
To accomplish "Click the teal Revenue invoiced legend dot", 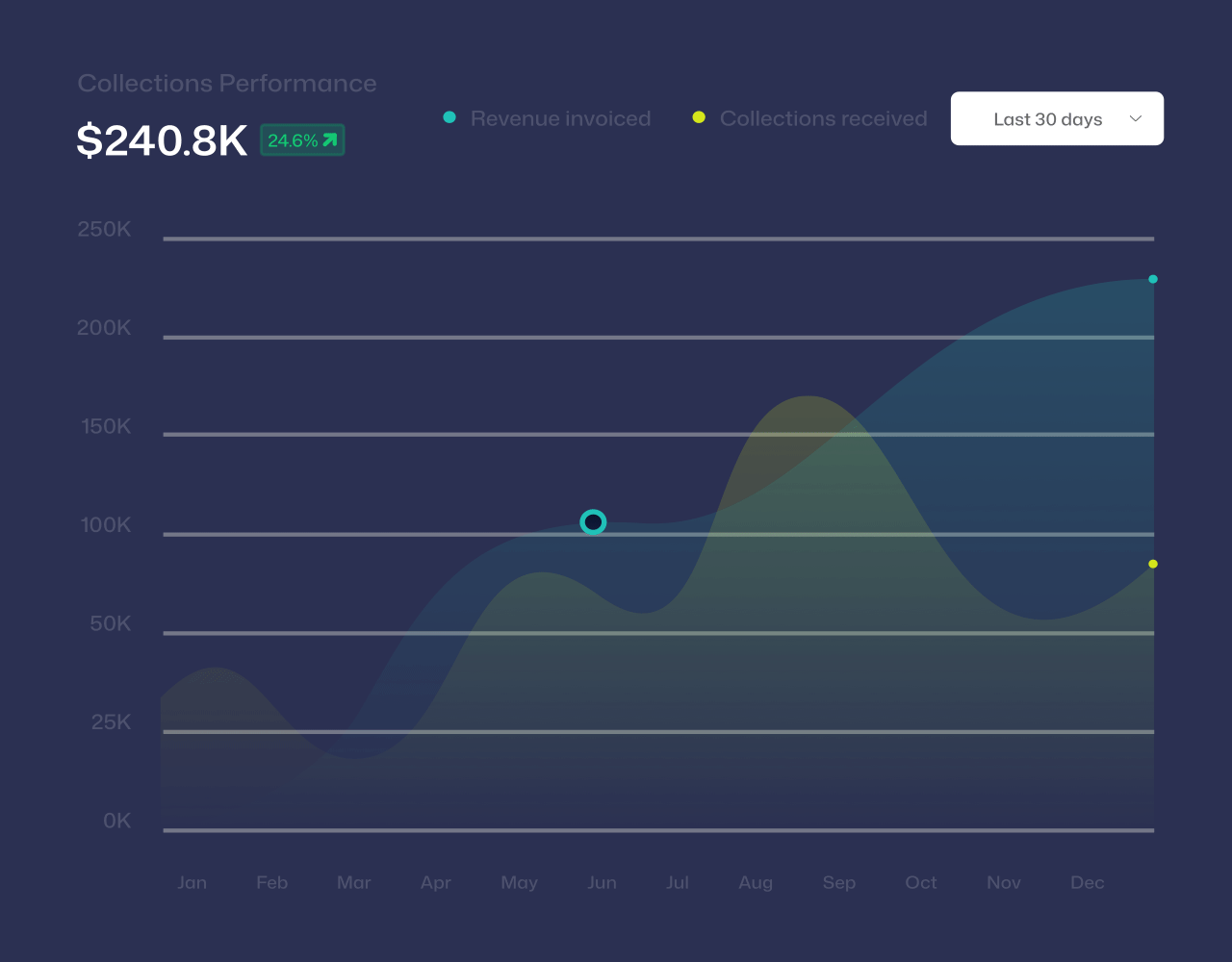I will [449, 117].
